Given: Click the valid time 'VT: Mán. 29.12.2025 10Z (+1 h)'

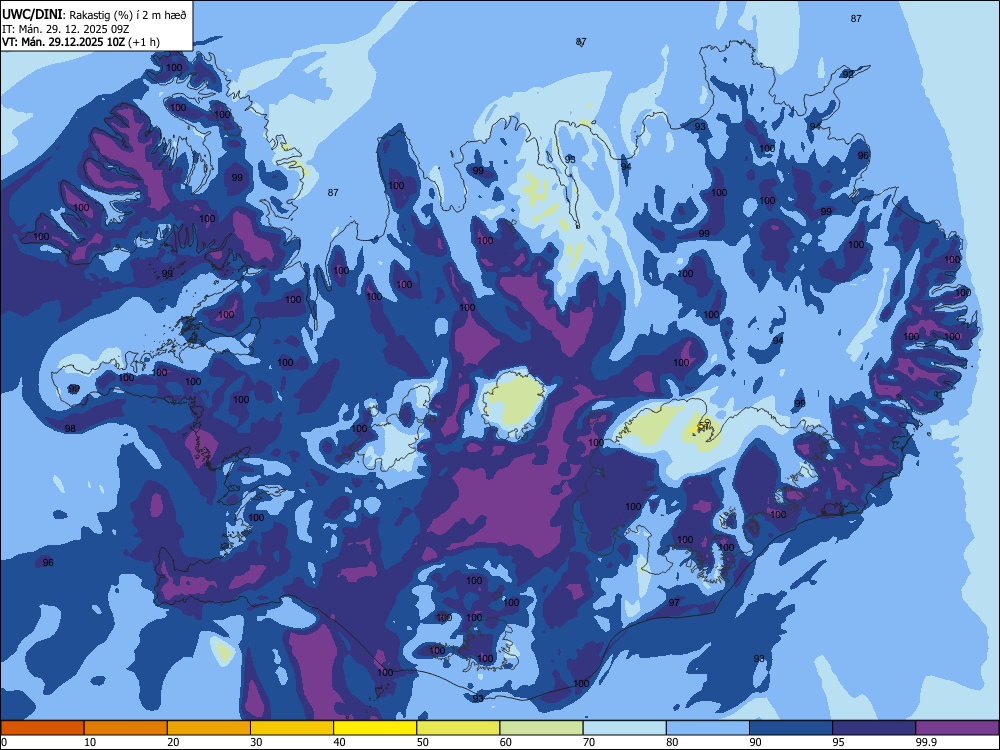Looking at the screenshot, I should point(81,42).
